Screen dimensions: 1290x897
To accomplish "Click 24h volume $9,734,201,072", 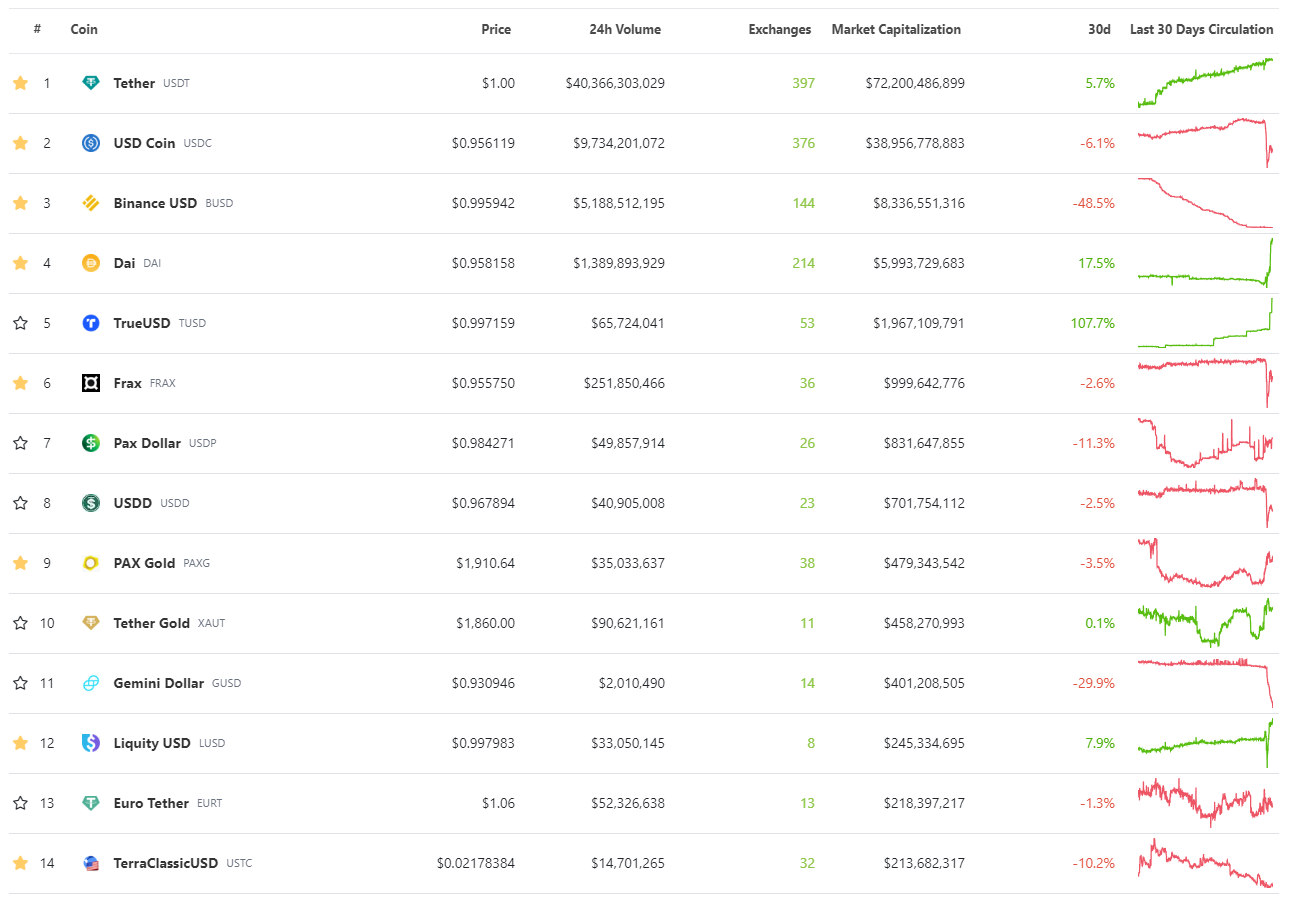I will [x=618, y=143].
